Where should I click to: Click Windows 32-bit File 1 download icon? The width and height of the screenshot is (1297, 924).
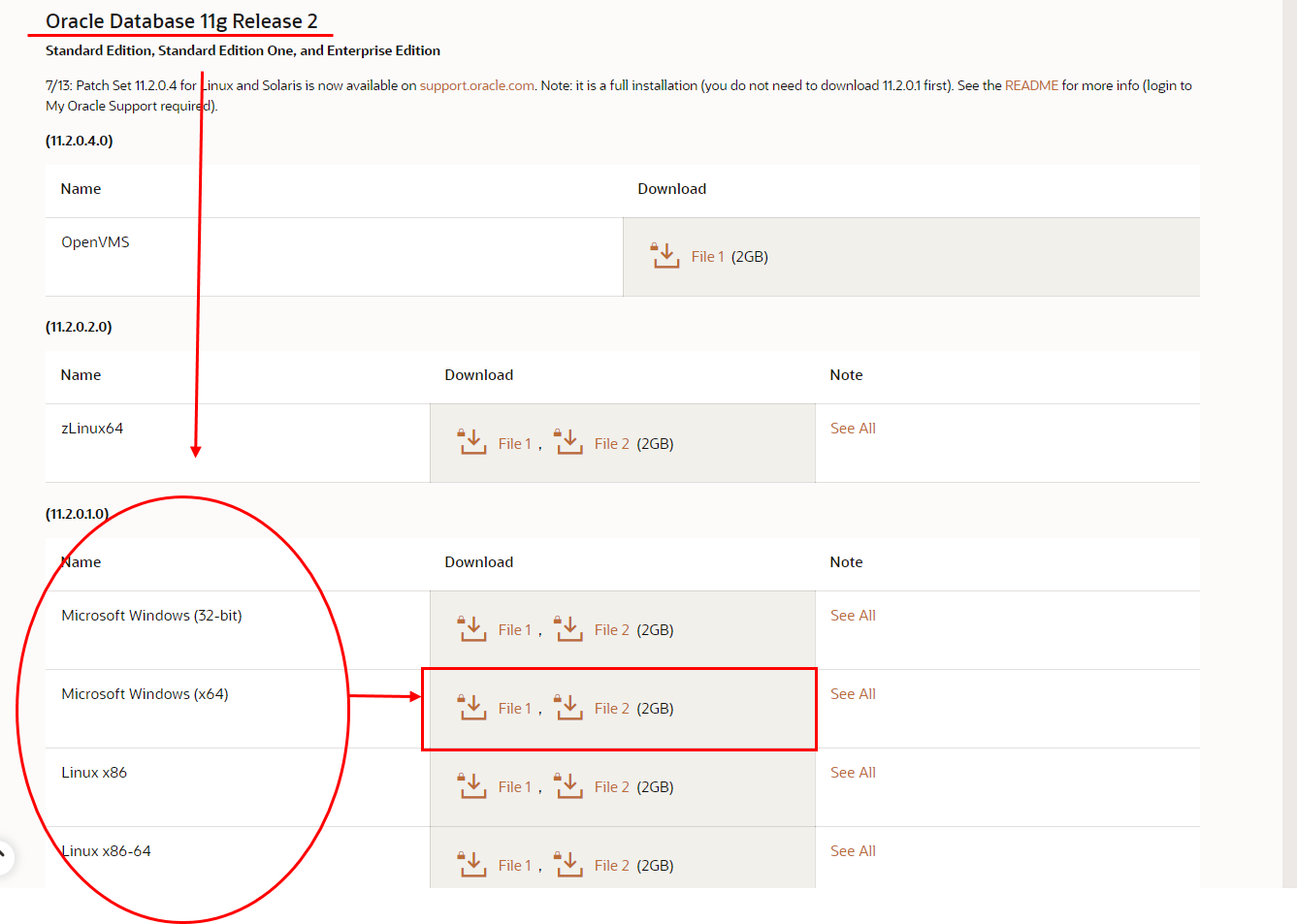tap(472, 629)
